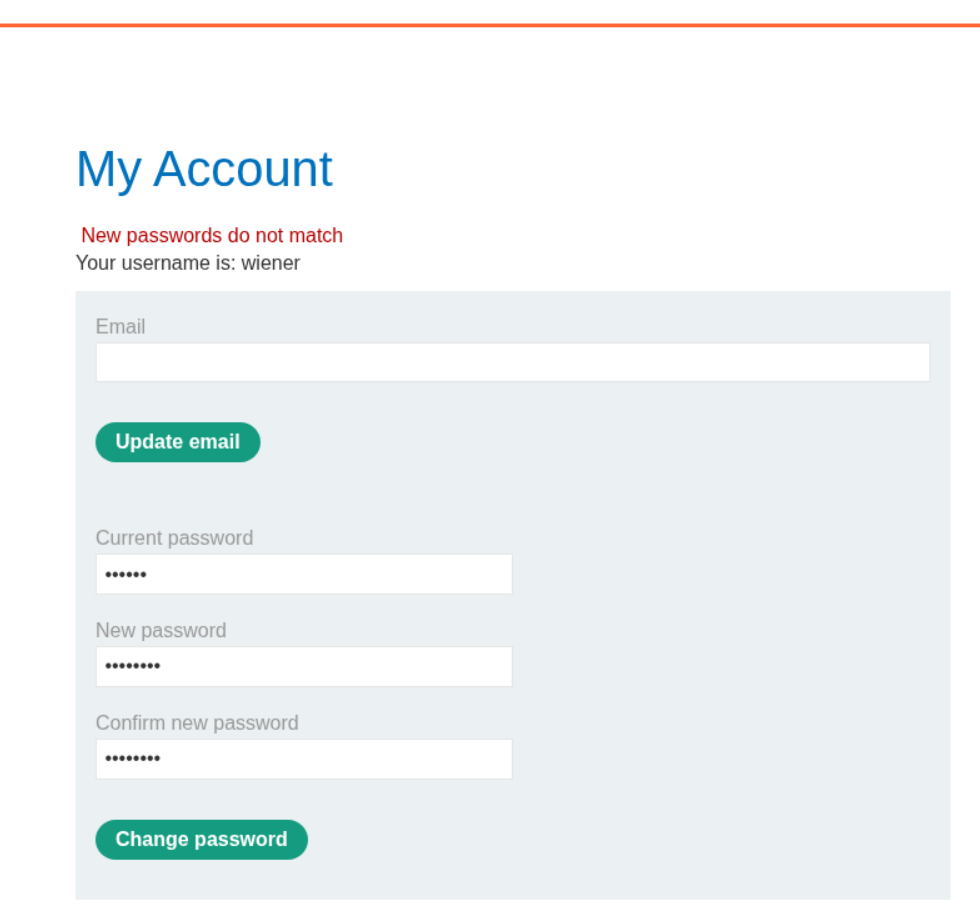Click the orange divider line at top
Image resolution: width=980 pixels, height=922 pixels.
pyautogui.click(x=490, y=25)
